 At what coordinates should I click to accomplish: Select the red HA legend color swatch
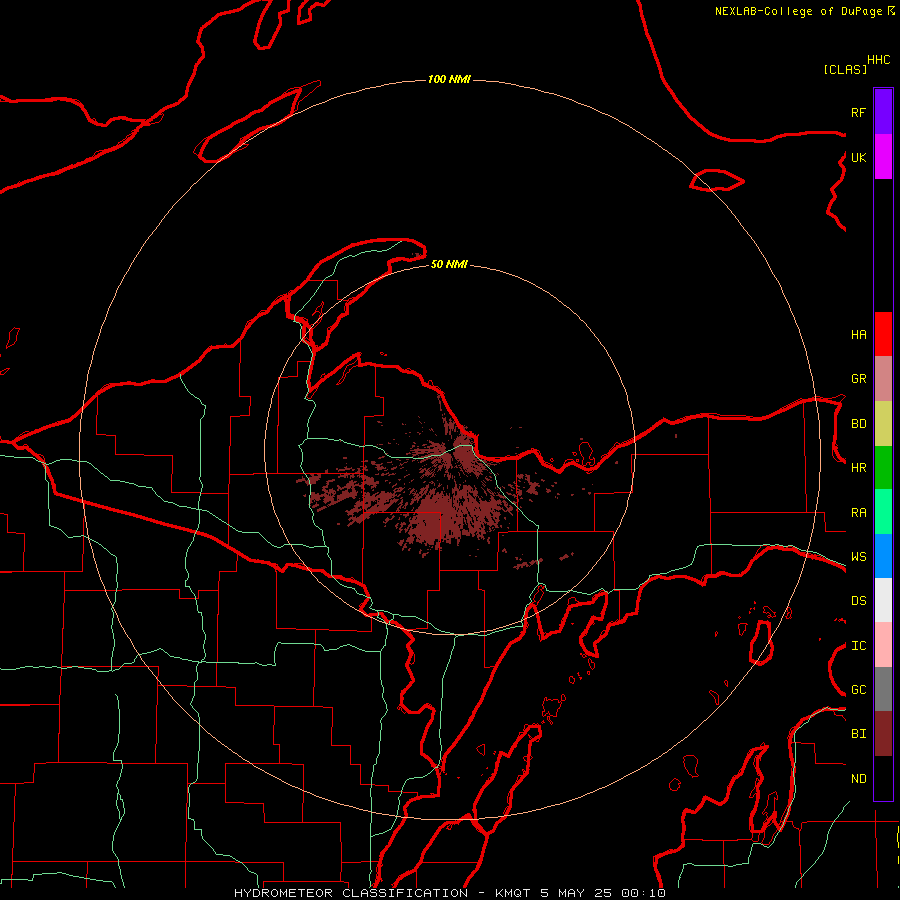[883, 334]
